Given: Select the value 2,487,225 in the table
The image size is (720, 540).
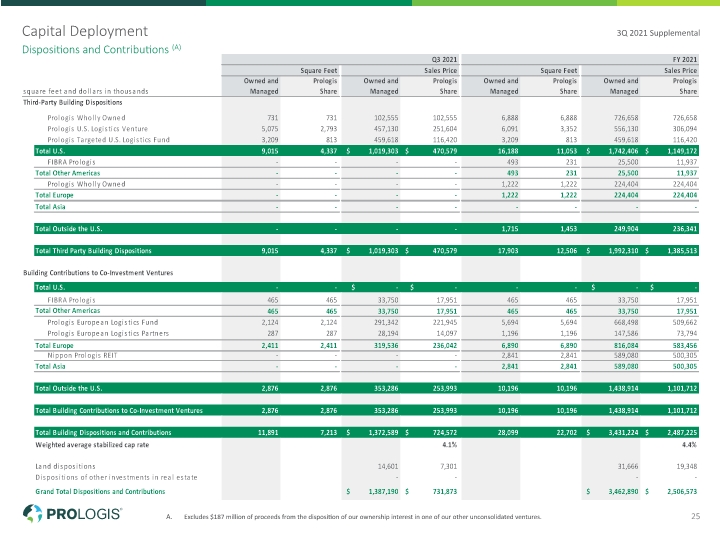Looking at the screenshot, I should (682, 433).
